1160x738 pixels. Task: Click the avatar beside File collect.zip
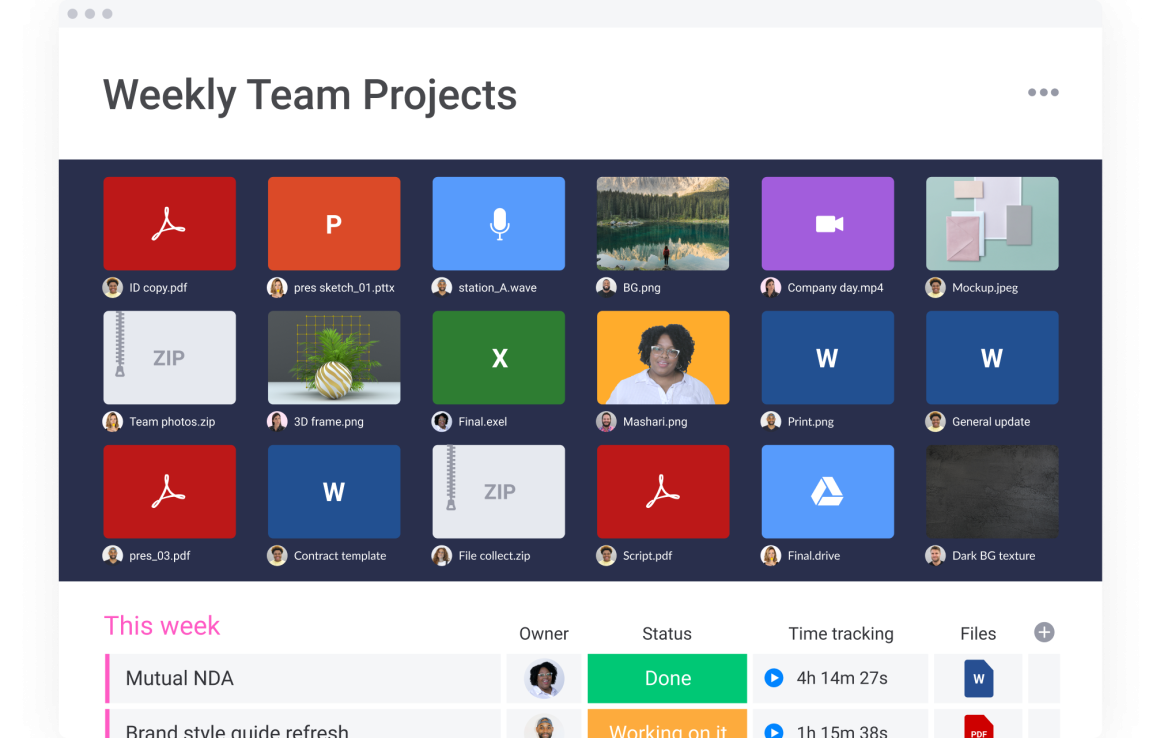click(x=442, y=555)
